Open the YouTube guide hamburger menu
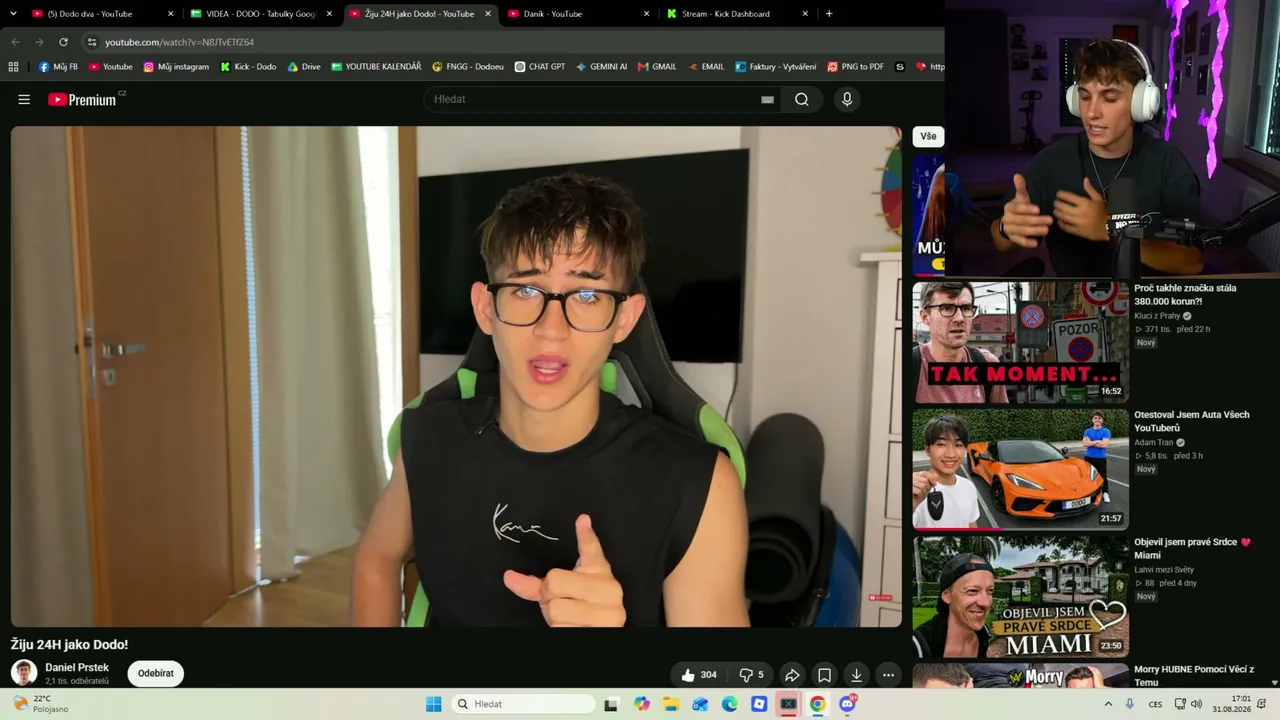This screenshot has width=1280, height=720. pyautogui.click(x=24, y=99)
